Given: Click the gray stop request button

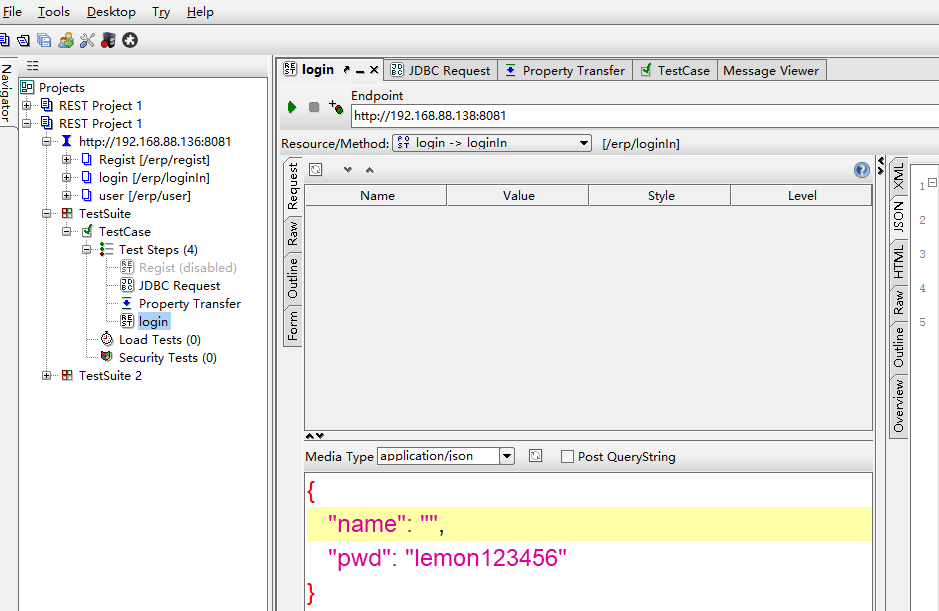Looking at the screenshot, I should pos(314,107).
